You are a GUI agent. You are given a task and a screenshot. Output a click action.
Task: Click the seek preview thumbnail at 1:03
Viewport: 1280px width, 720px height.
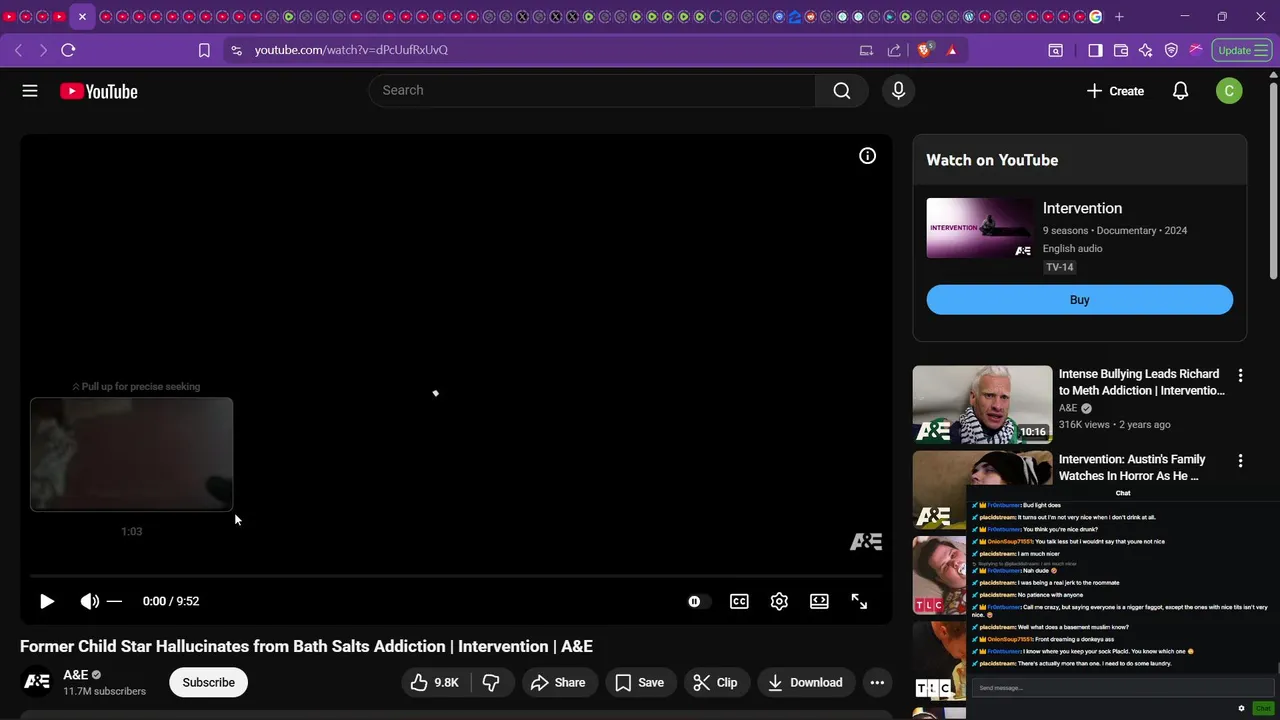pos(131,455)
